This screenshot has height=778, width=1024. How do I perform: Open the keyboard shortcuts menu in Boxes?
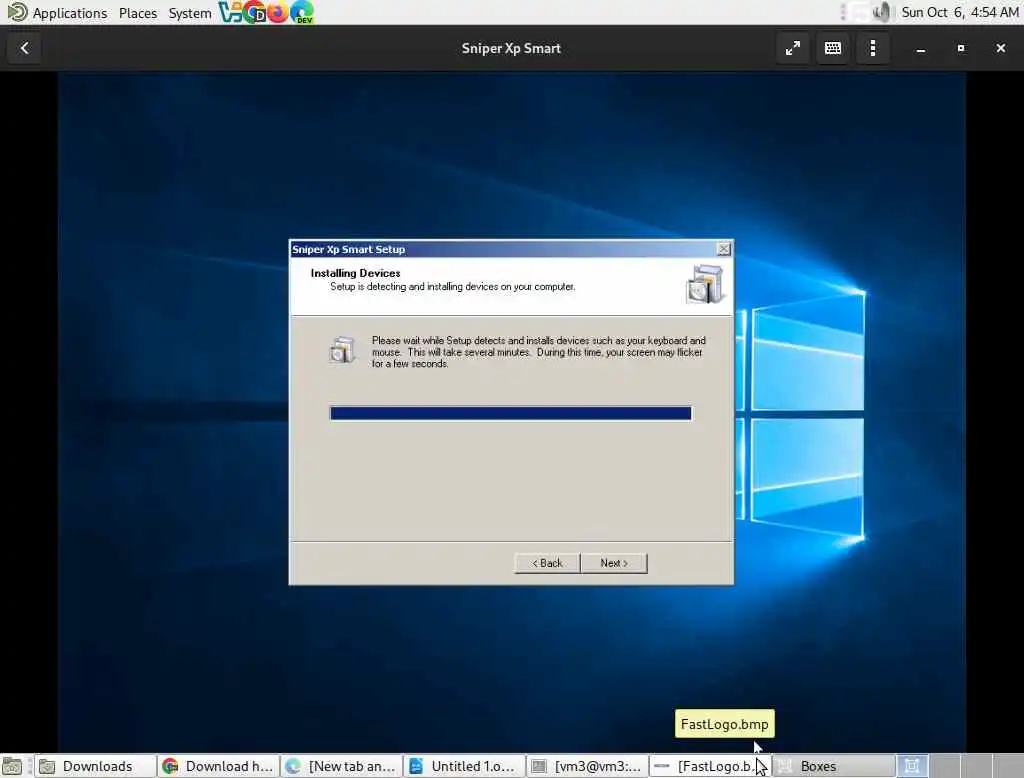833,48
